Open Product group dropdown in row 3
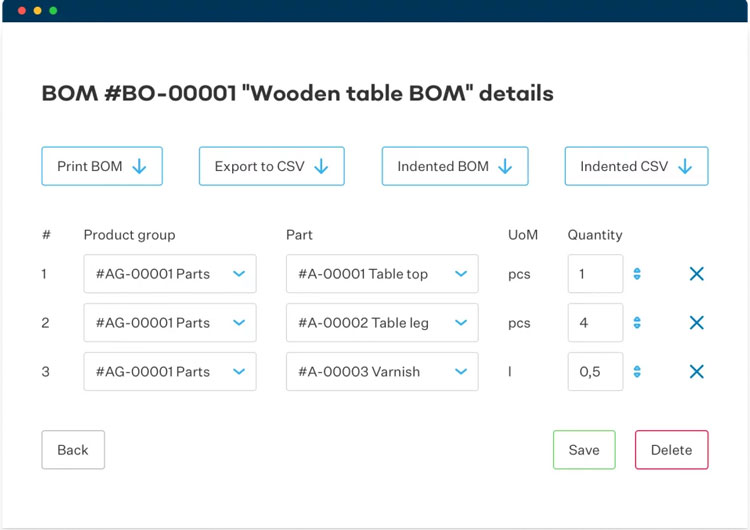This screenshot has width=750, height=530. 170,372
